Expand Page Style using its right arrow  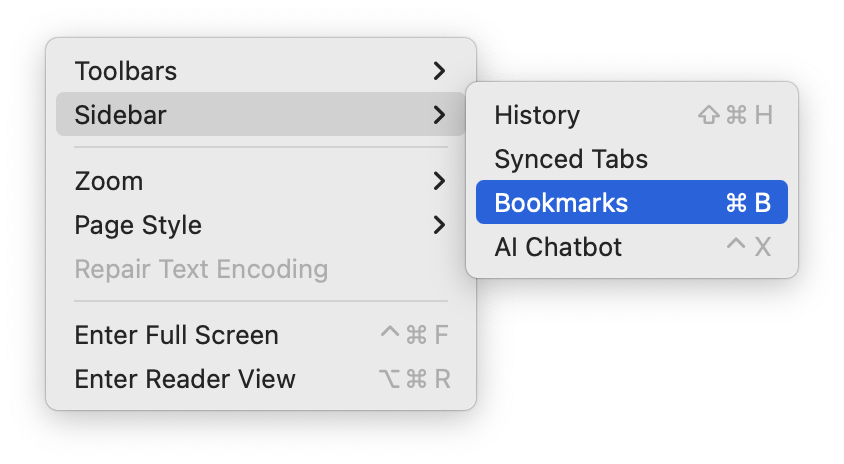[439, 225]
